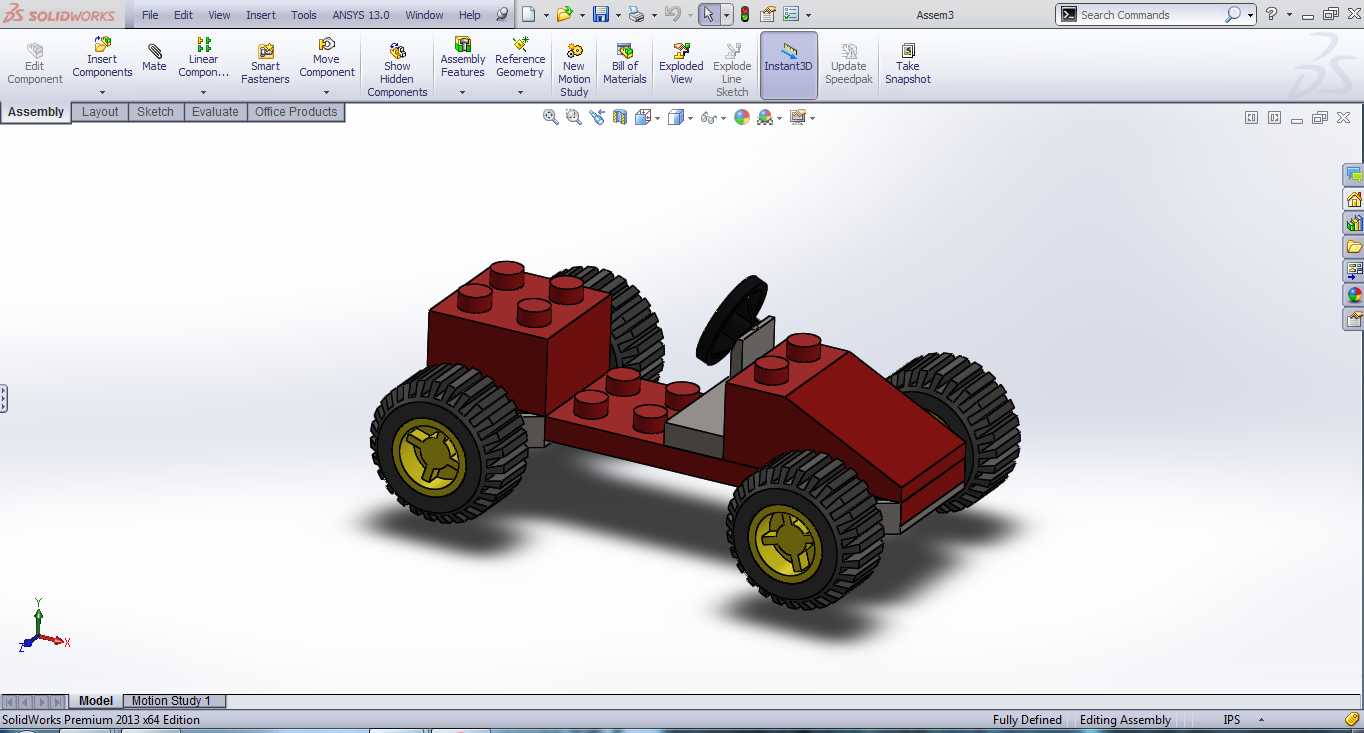
Task: Click Show Hidden Components icon
Action: tap(397, 70)
